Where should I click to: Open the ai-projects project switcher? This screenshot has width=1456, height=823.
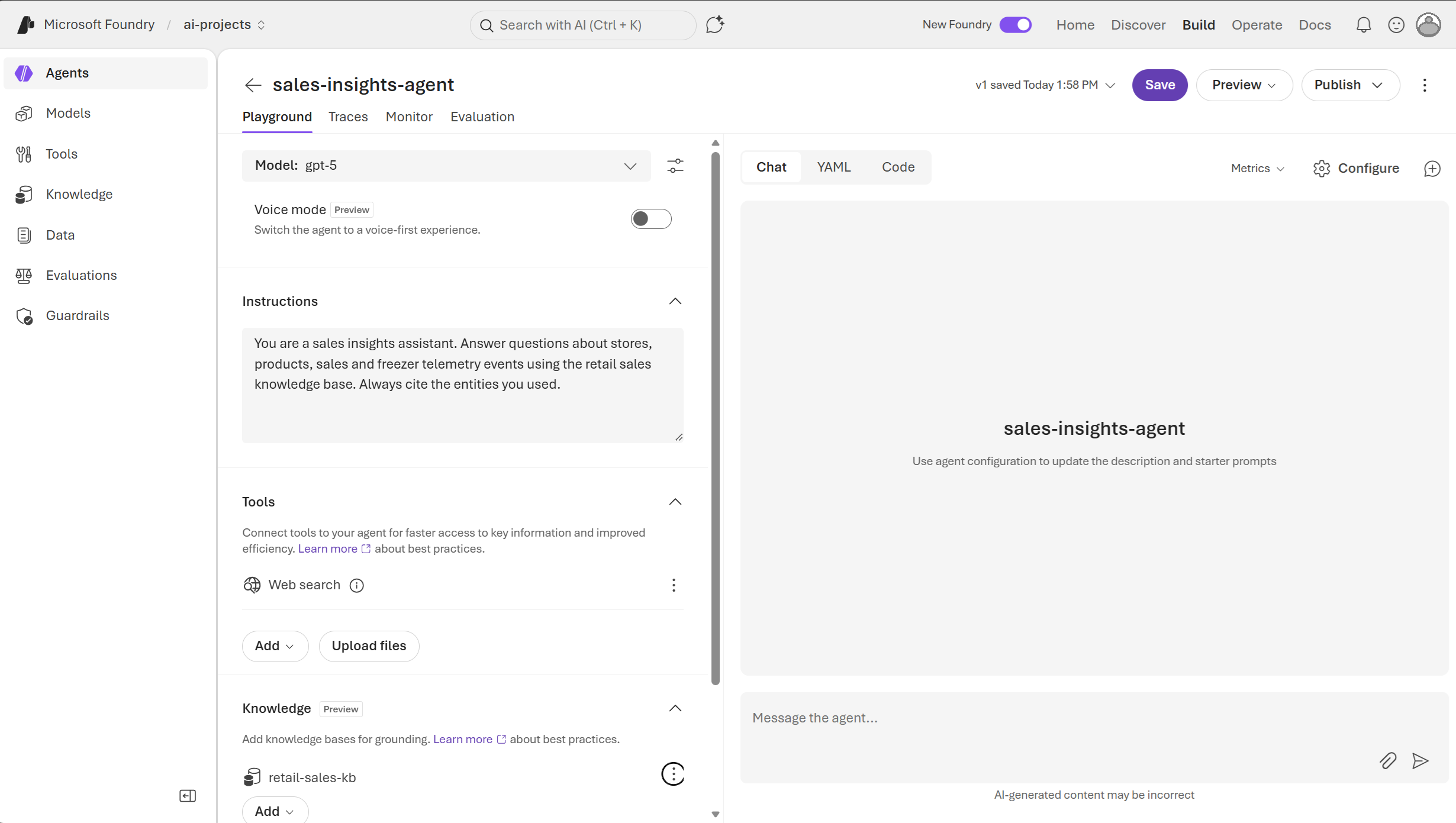tap(224, 25)
